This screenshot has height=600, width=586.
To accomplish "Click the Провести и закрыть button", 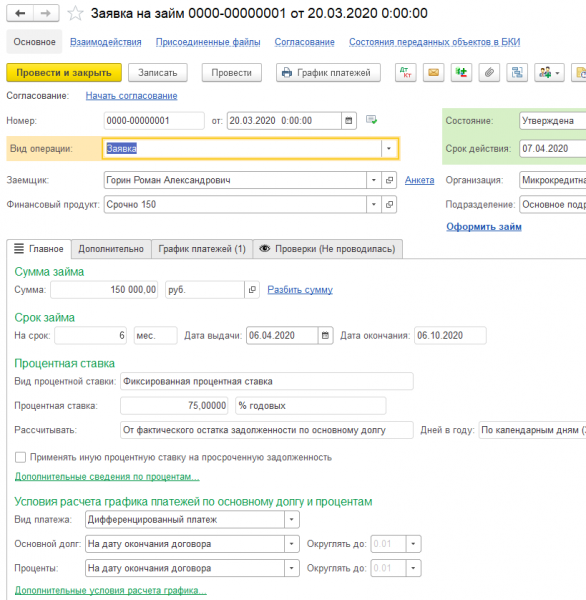I will click(64, 73).
